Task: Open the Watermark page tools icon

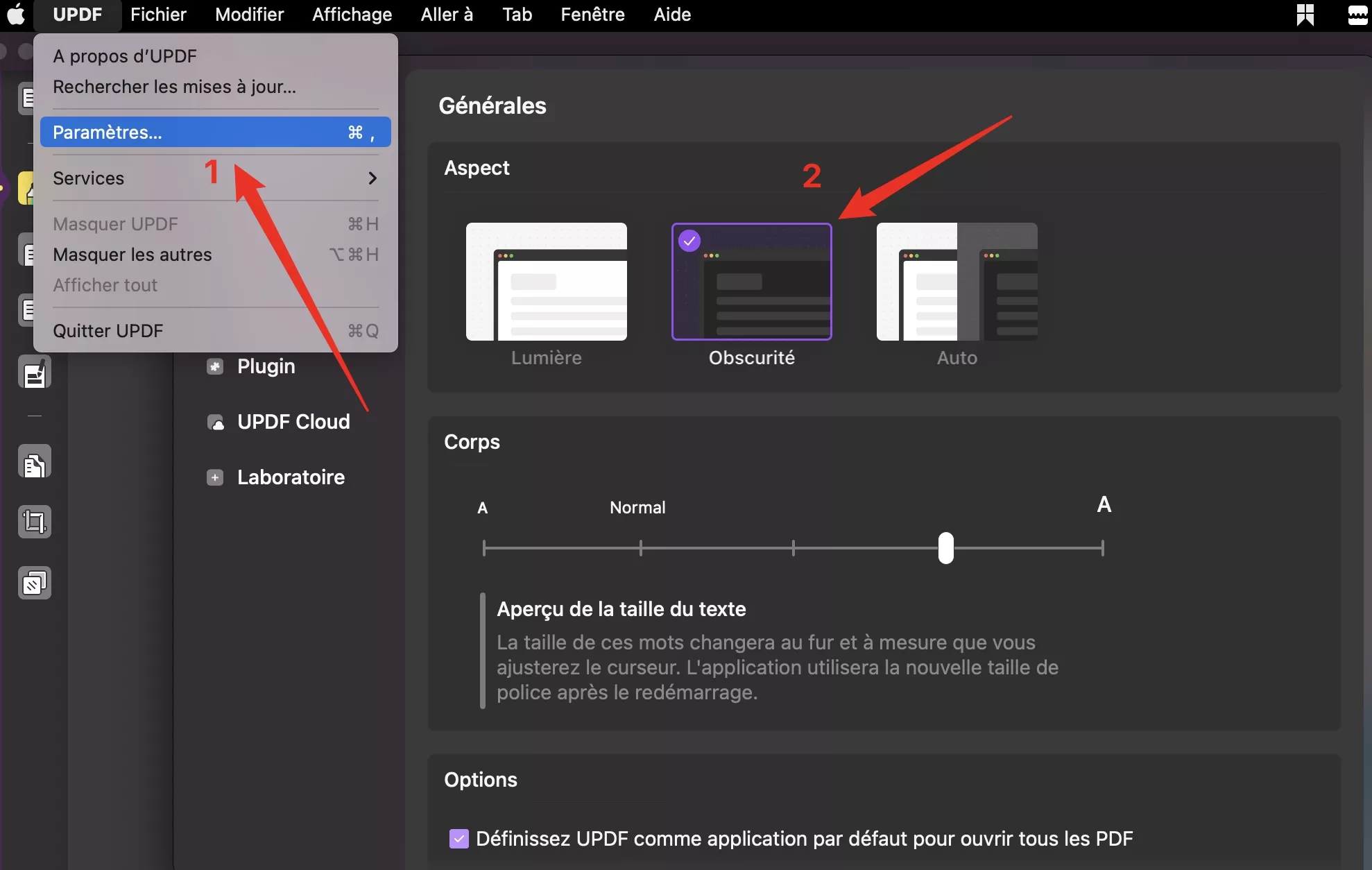Action: (x=35, y=583)
